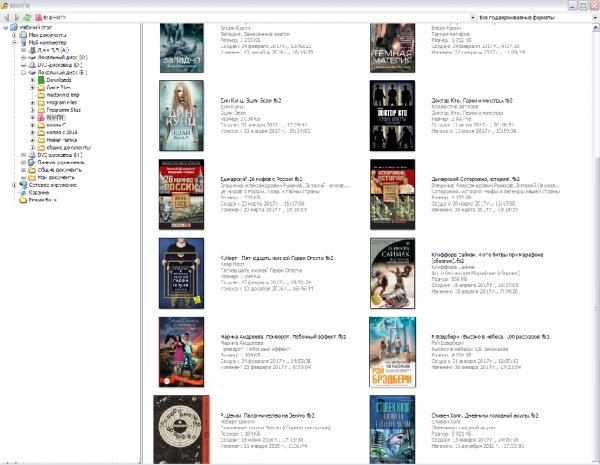600x465 pixels.
Task: Open the Доктор Кто book cover thumbnail
Action: [392, 116]
